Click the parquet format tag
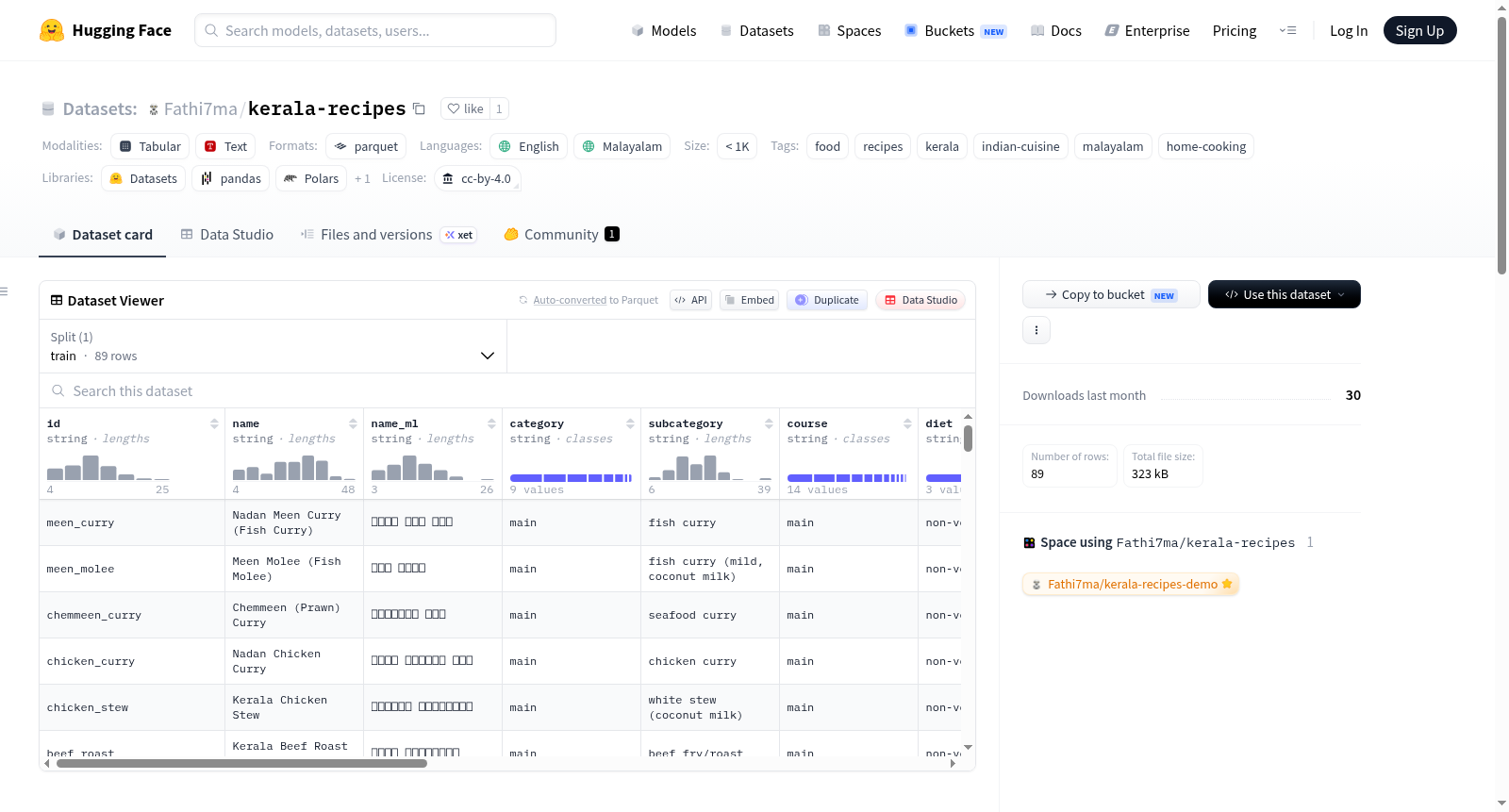Viewport: 1509px width, 812px height. coord(366,146)
